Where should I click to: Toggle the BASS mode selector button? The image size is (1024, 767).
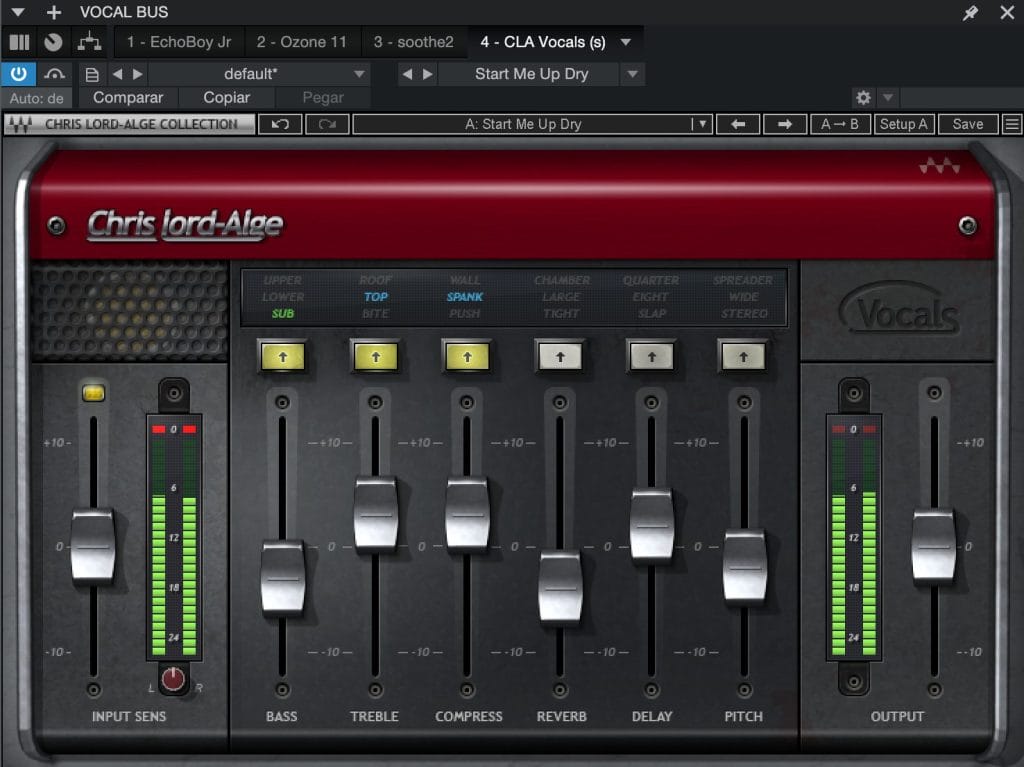coord(282,355)
